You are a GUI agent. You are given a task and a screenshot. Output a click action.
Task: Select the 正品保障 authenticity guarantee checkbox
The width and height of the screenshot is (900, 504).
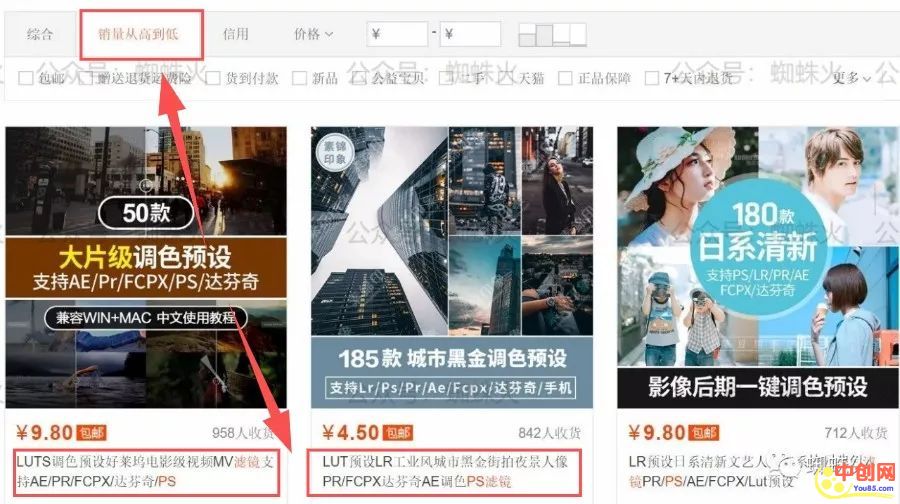566,79
